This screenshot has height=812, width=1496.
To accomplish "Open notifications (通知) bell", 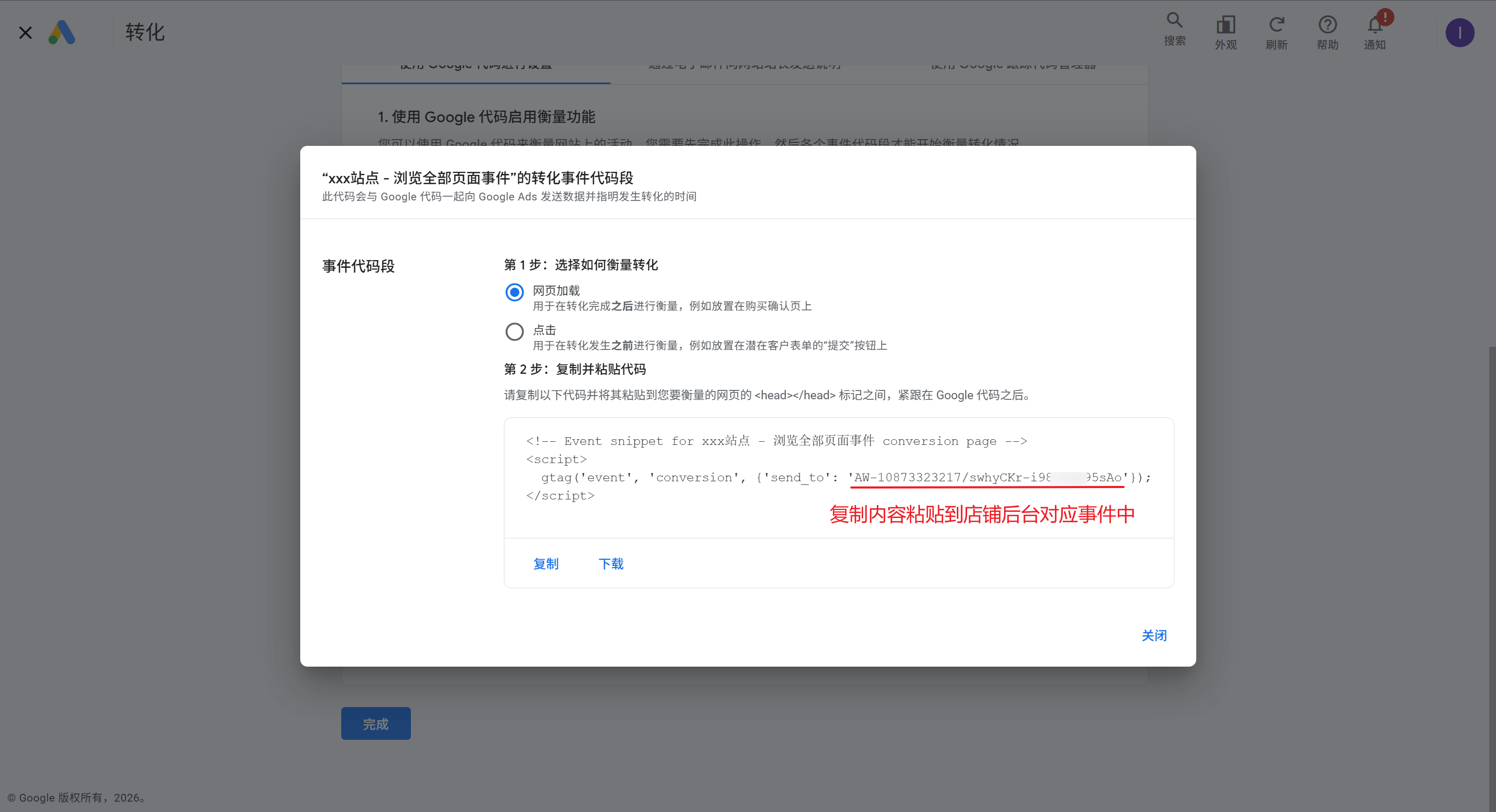I will 1374,33.
